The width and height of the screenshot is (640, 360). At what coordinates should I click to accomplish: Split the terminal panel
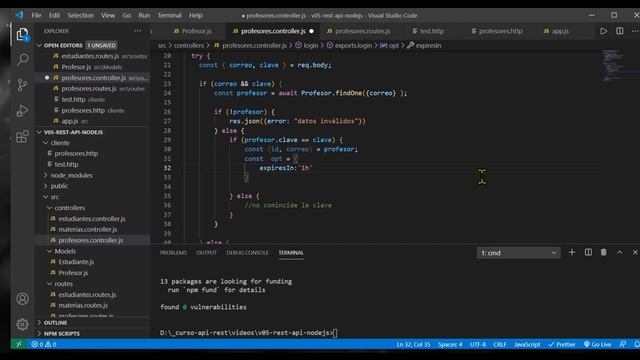tap(588, 253)
